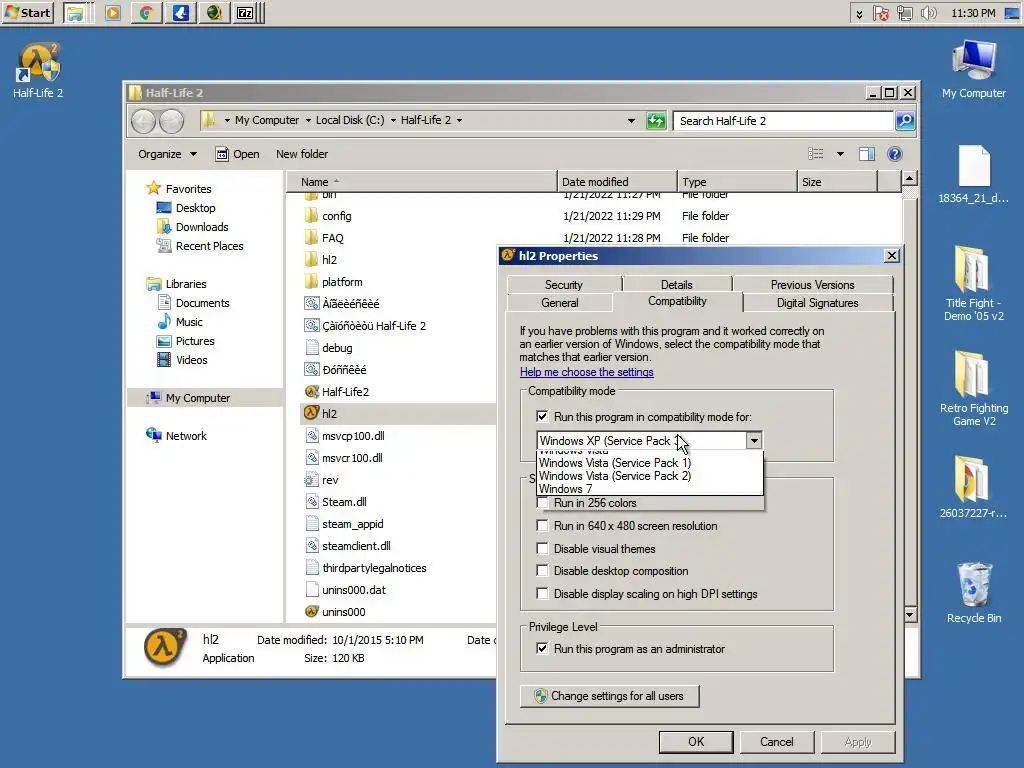The height and width of the screenshot is (768, 1024).
Task: Switch to the Digital Signatures tab
Action: [818, 303]
